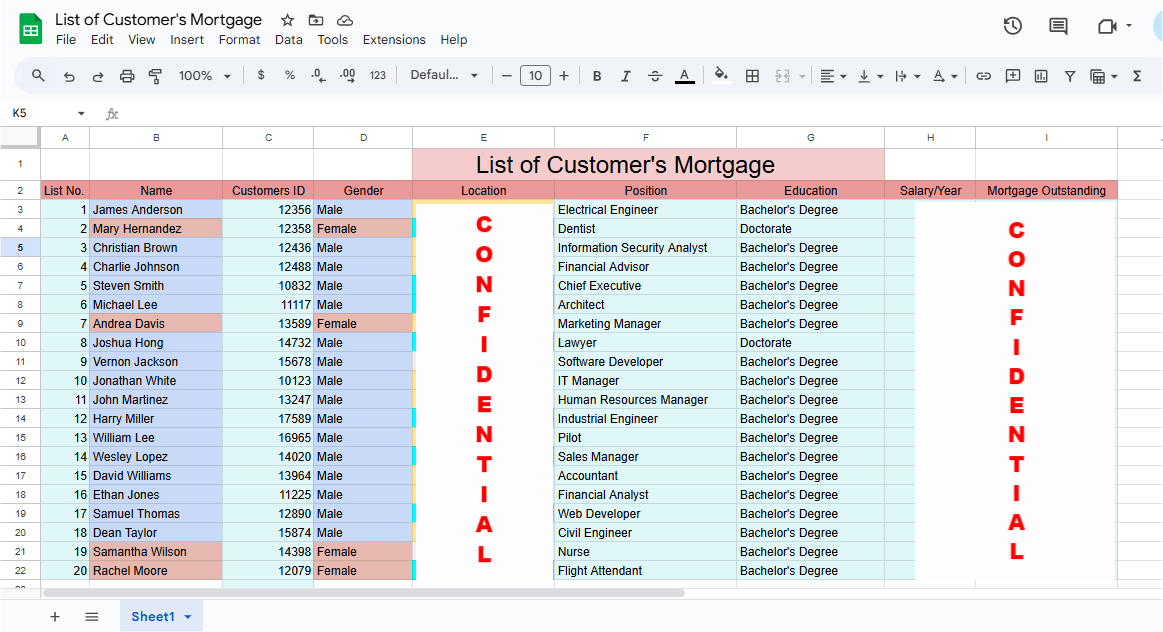Image resolution: width=1163 pixels, height=632 pixels.
Task: Create a filter
Action: pos(1070,76)
